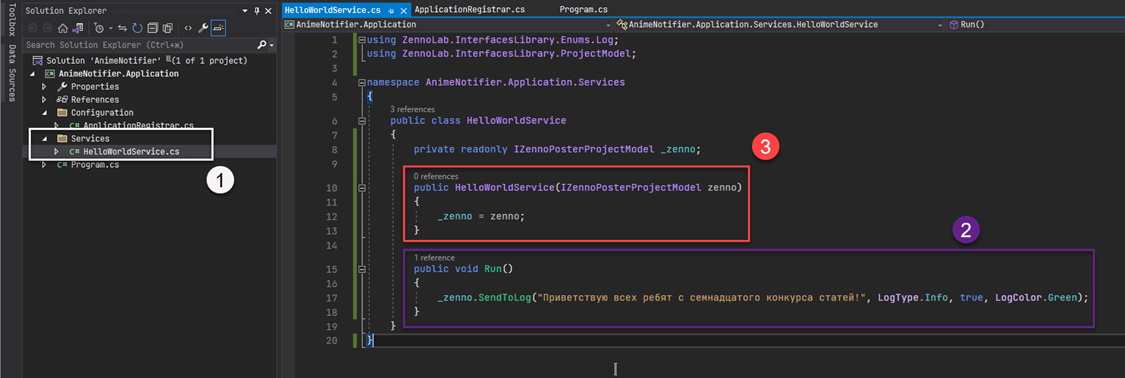1125x378 pixels.
Task: Toggle the Preview Selected Items button
Action: 219,29
